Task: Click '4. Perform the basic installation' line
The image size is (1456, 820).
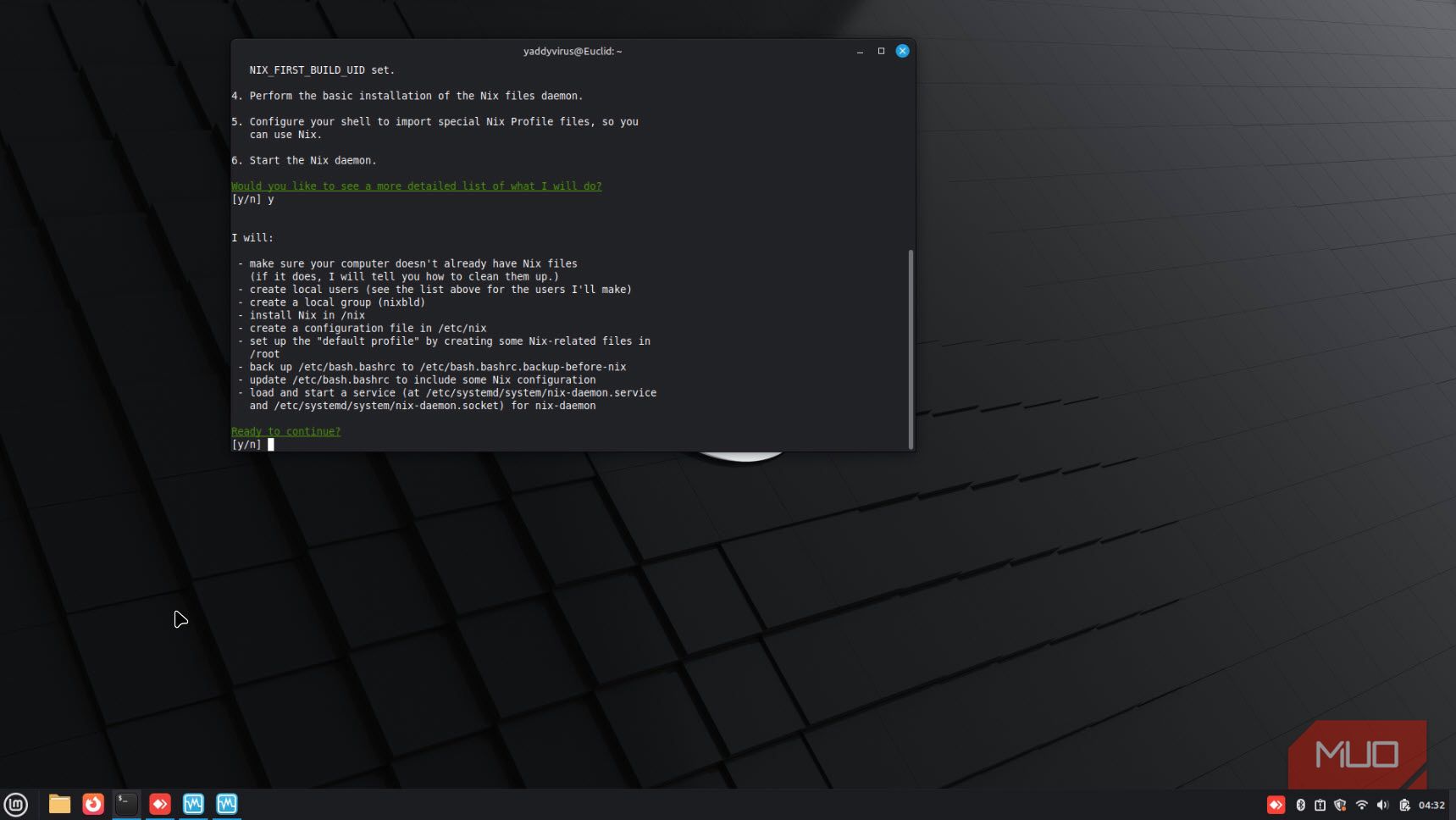Action: click(x=407, y=96)
